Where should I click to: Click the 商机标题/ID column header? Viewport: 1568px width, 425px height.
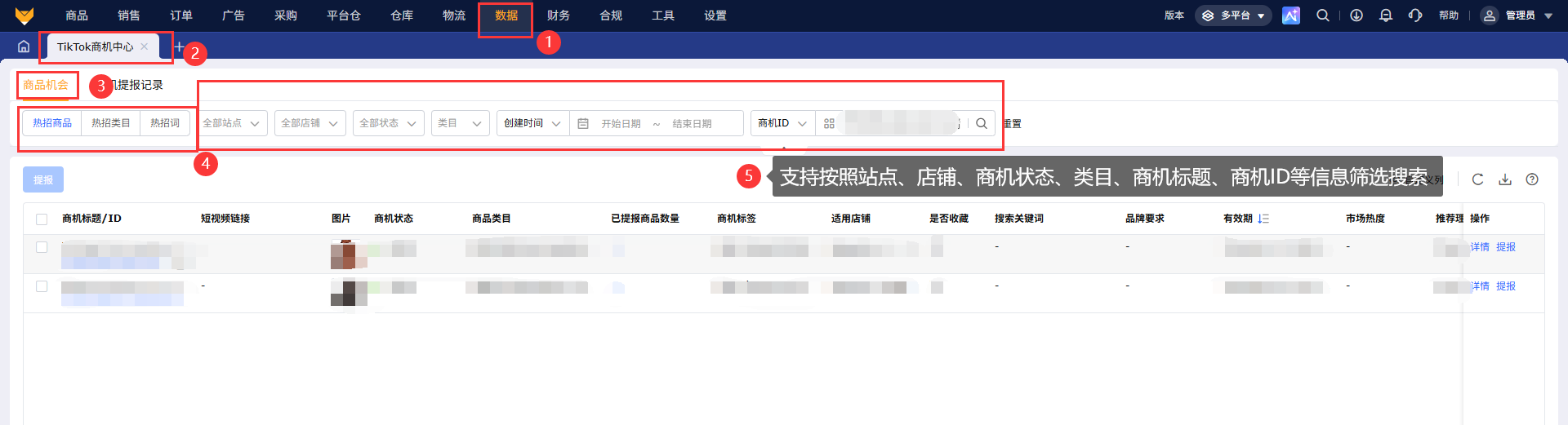coord(91,219)
